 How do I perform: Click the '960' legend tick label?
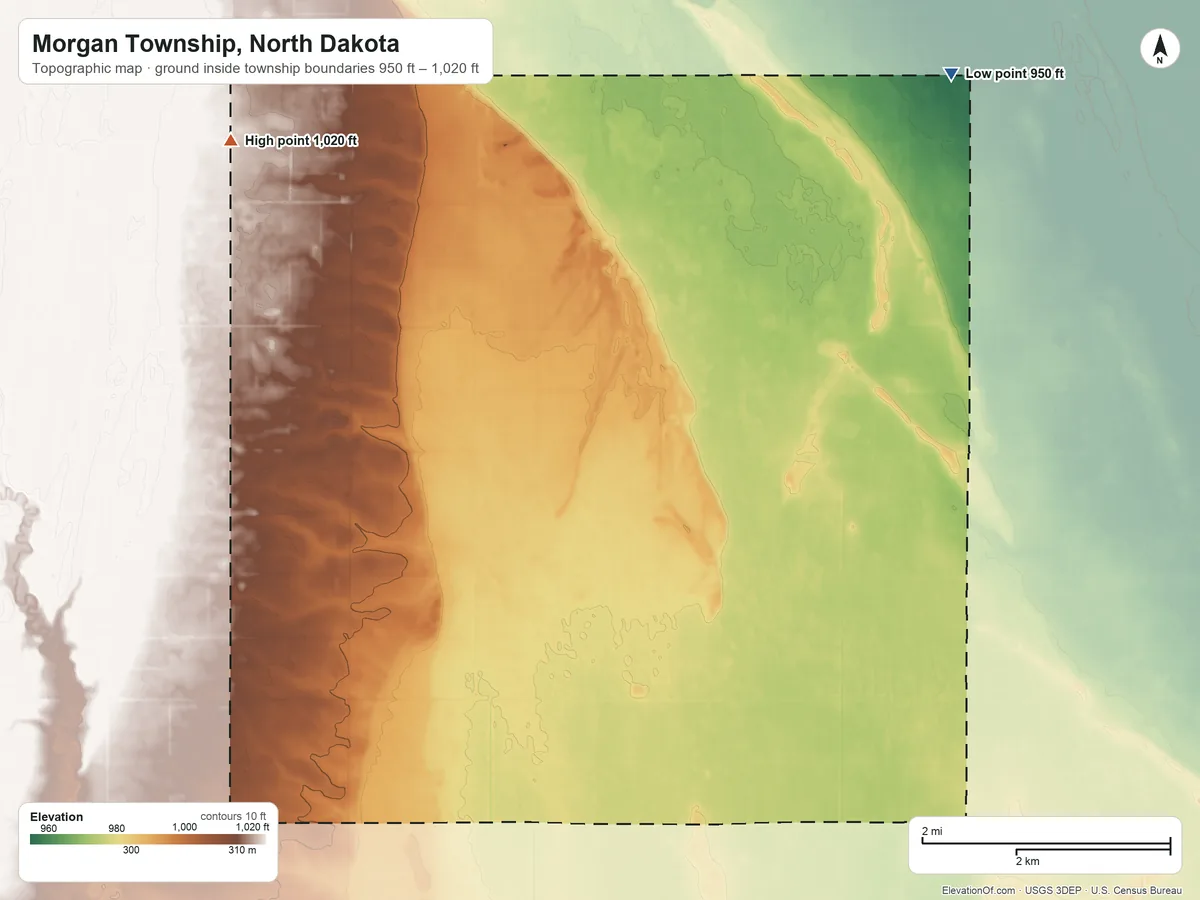[x=49, y=828]
